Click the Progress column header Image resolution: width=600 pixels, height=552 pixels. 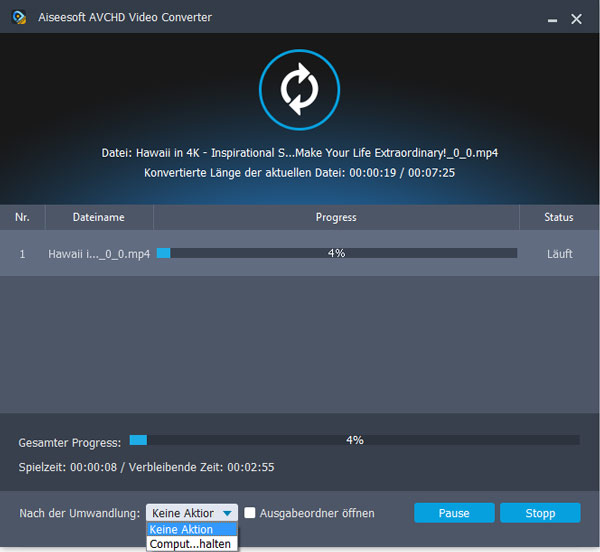tap(336, 217)
